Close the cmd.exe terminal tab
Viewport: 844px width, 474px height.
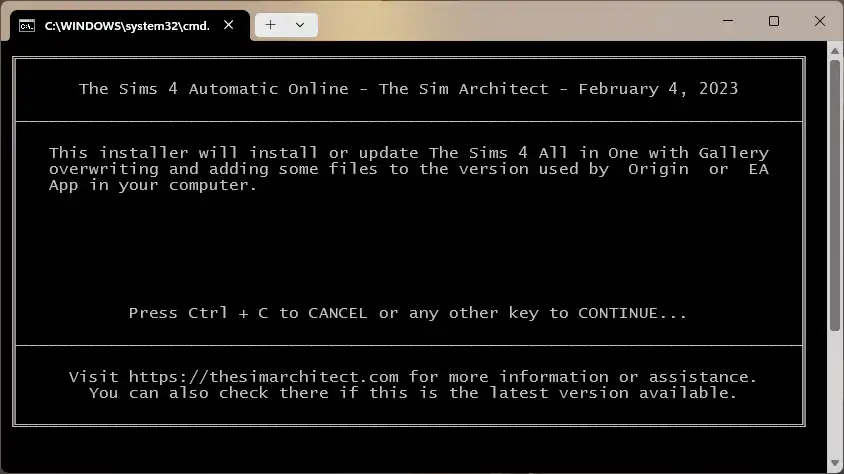(229, 25)
